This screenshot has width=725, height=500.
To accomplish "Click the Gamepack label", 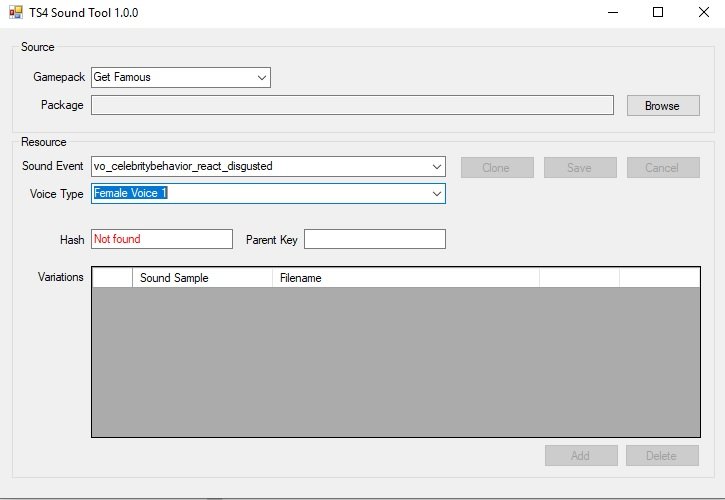I will pyautogui.click(x=59, y=77).
